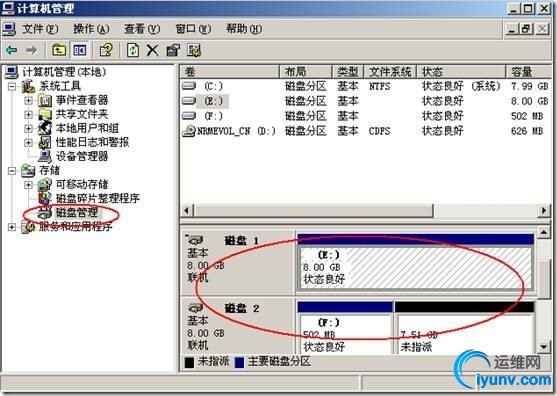Click the 磁盘碎片整理程序 icon
Image resolution: width=557 pixels, height=396 pixels.
pos(45,198)
